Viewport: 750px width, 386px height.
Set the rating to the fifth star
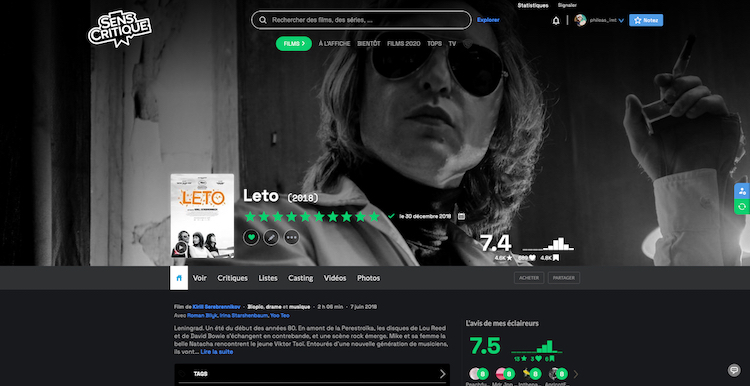click(x=305, y=217)
